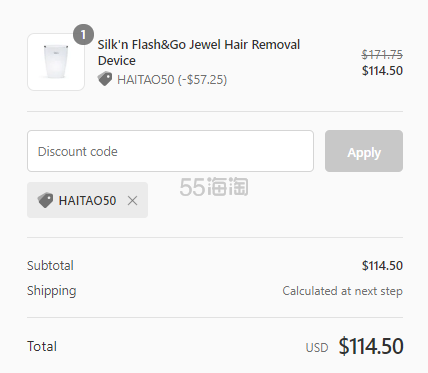This screenshot has width=428, height=373.
Task: Click the Calculated at next step text
Action: (343, 291)
